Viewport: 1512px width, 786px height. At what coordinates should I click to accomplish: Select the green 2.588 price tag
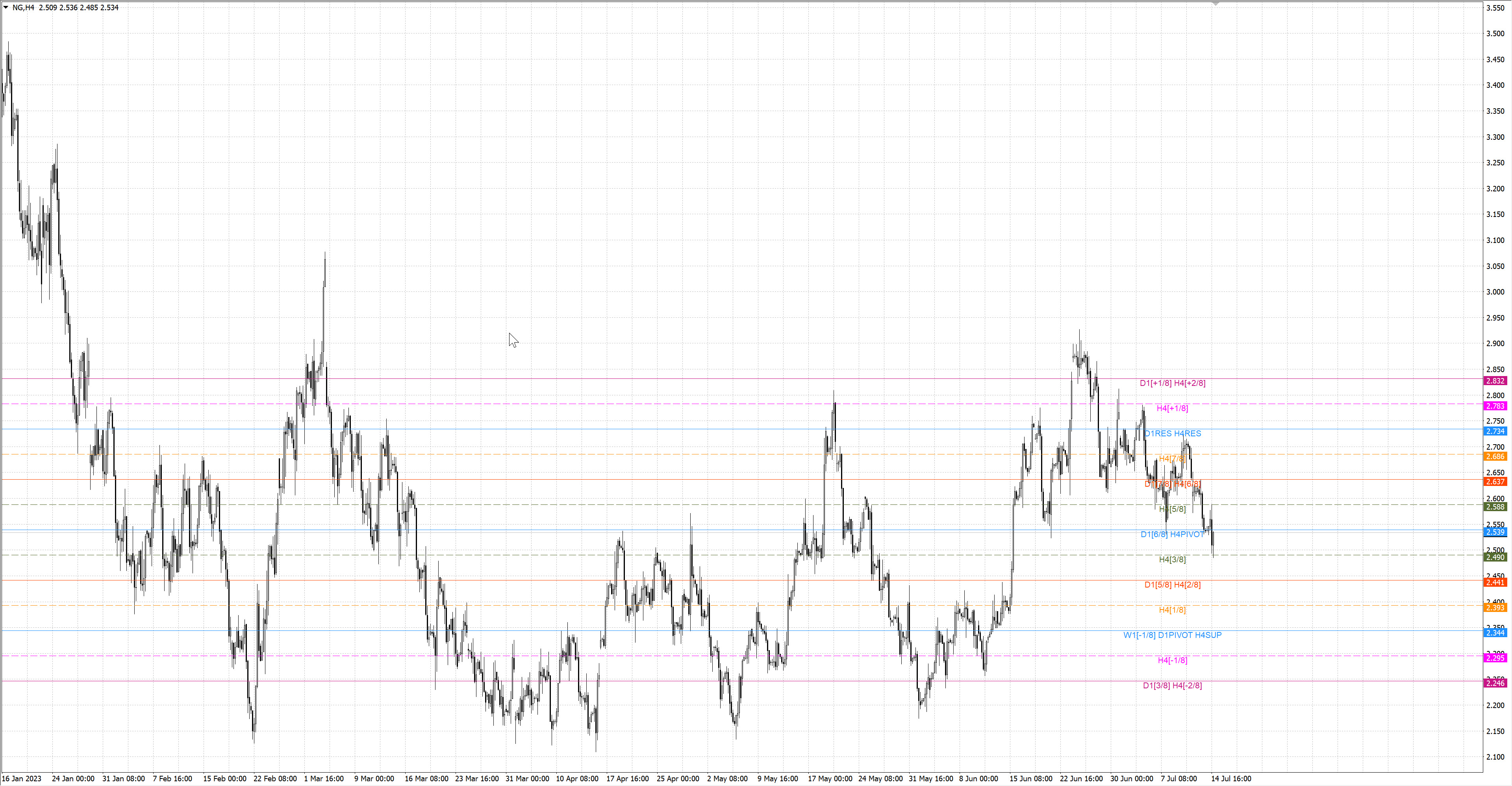1495,507
